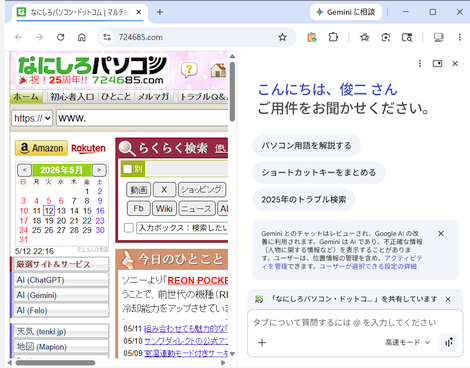Click the browser forward arrow

(39, 37)
